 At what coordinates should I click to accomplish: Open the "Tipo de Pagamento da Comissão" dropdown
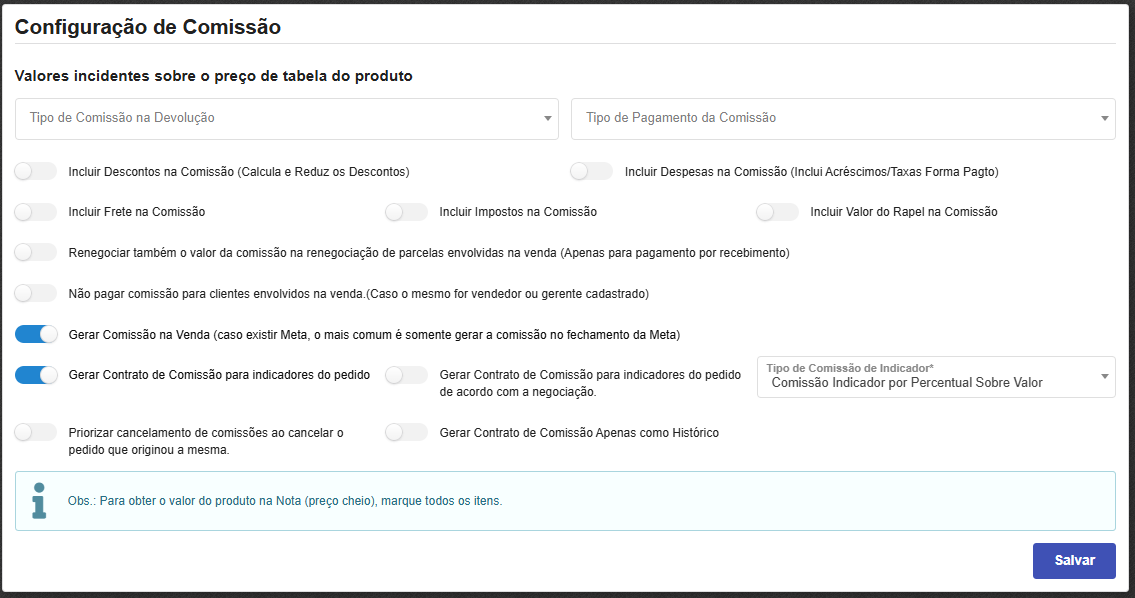click(x=843, y=118)
